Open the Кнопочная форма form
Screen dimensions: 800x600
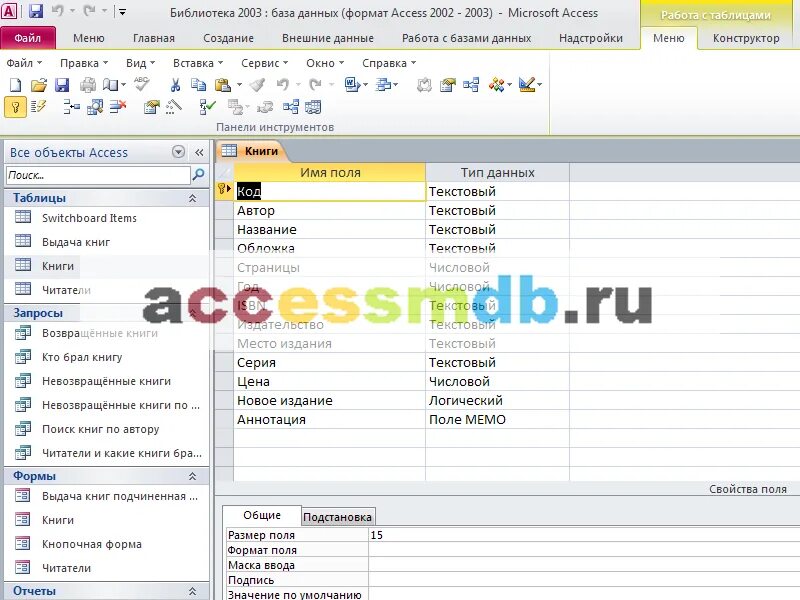coord(92,544)
